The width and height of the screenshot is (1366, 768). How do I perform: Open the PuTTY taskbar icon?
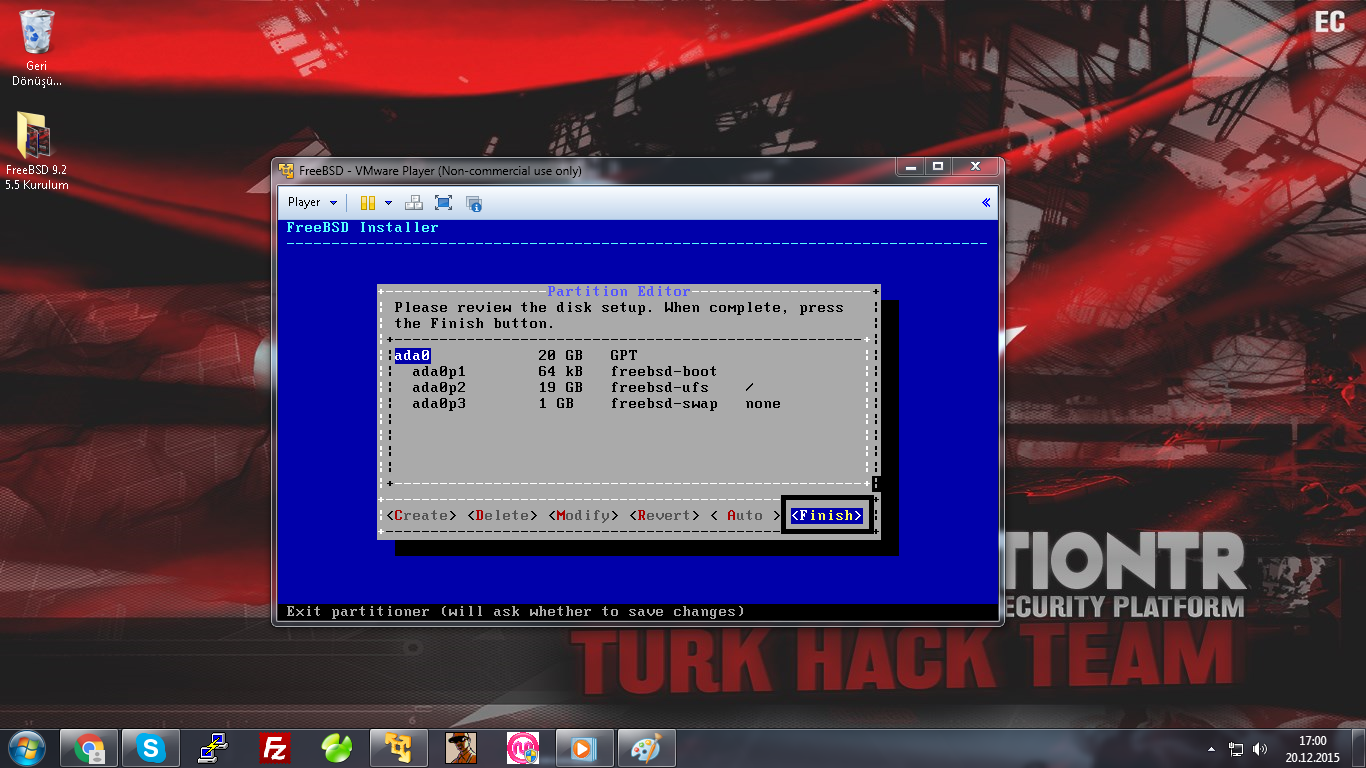tap(213, 748)
